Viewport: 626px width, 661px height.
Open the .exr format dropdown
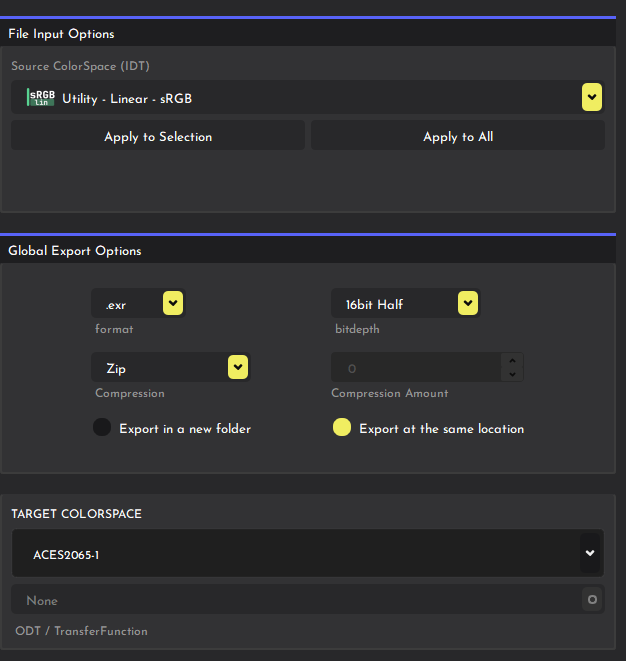(x=172, y=303)
